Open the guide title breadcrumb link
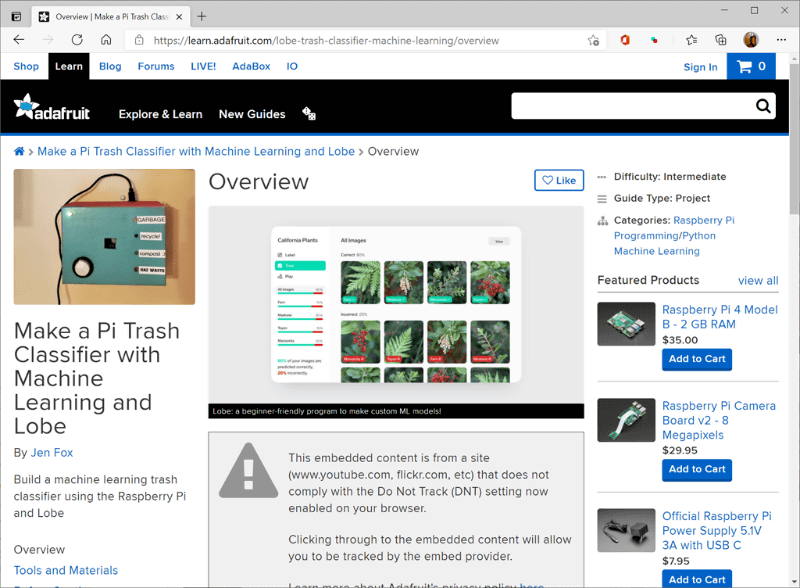 [x=196, y=151]
